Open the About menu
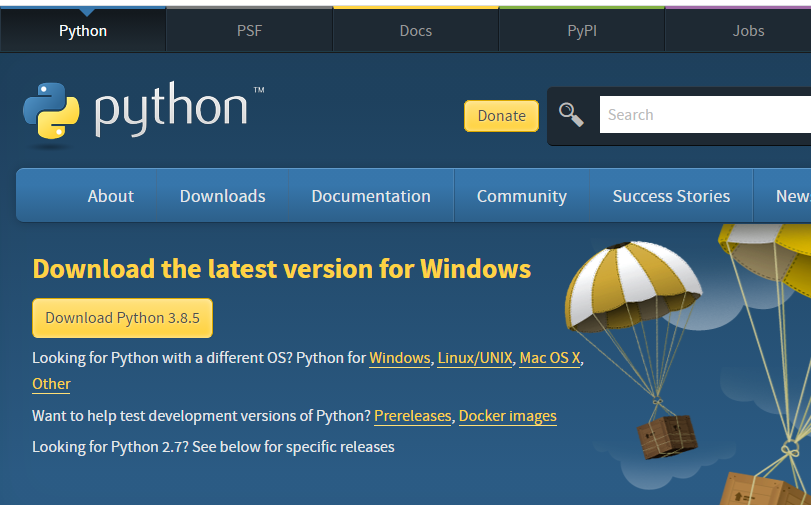Viewport: 811px width, 505px height. click(111, 196)
